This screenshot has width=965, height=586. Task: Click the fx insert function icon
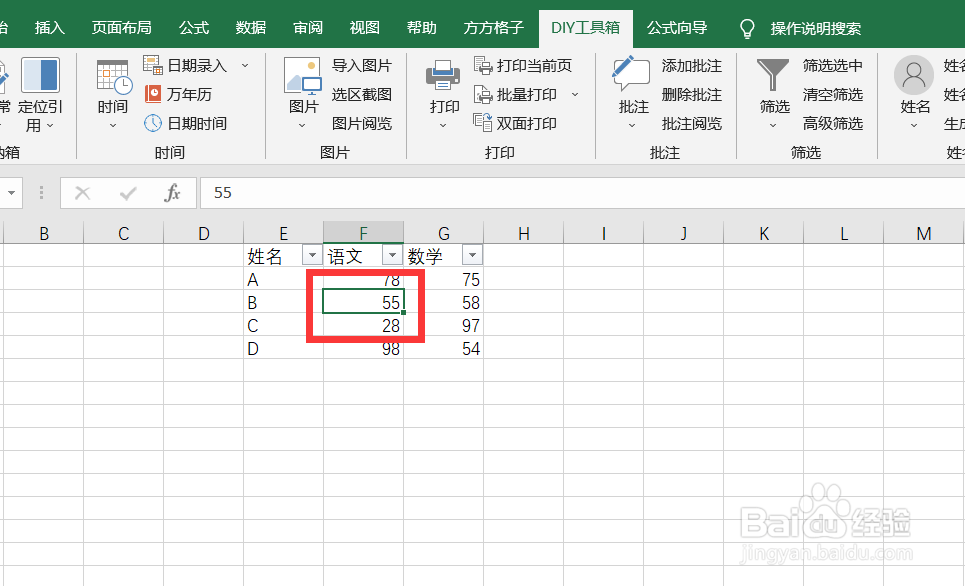[x=172, y=193]
